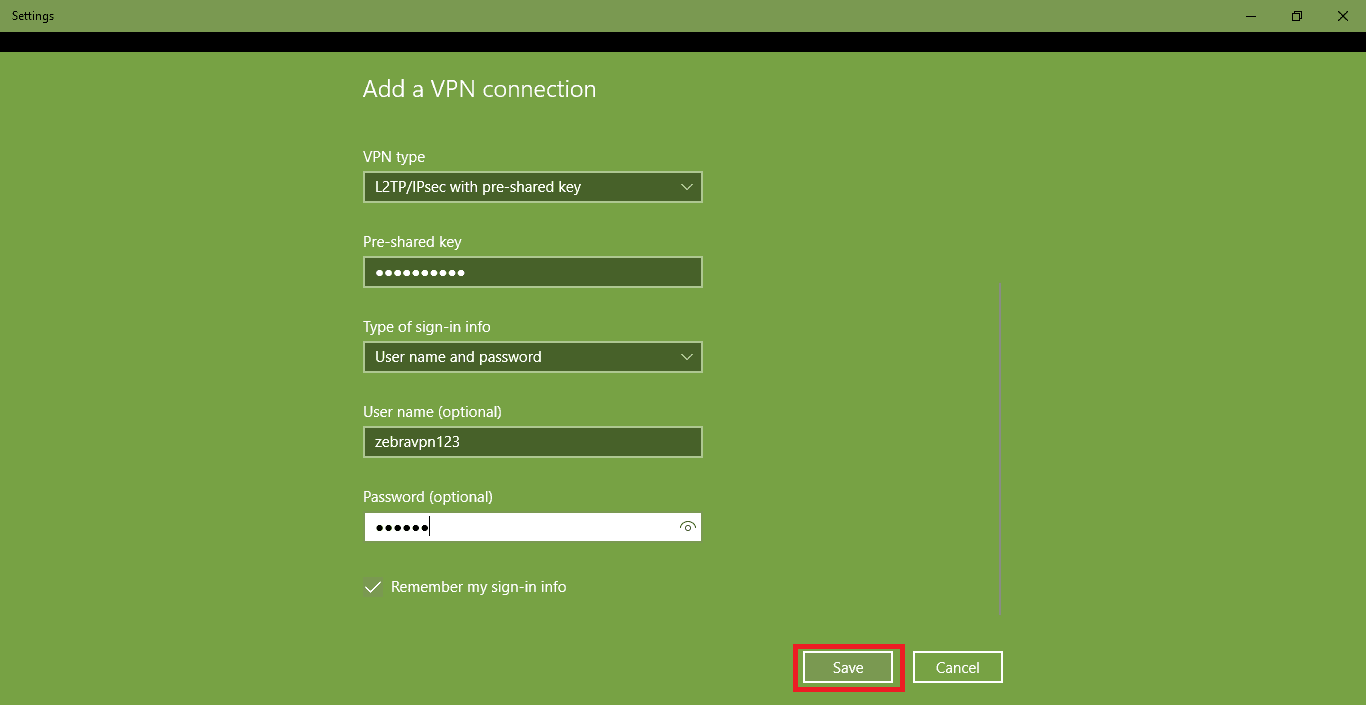Click the 'Add a VPN connection' heading
This screenshot has height=705, width=1366.
tap(479, 89)
